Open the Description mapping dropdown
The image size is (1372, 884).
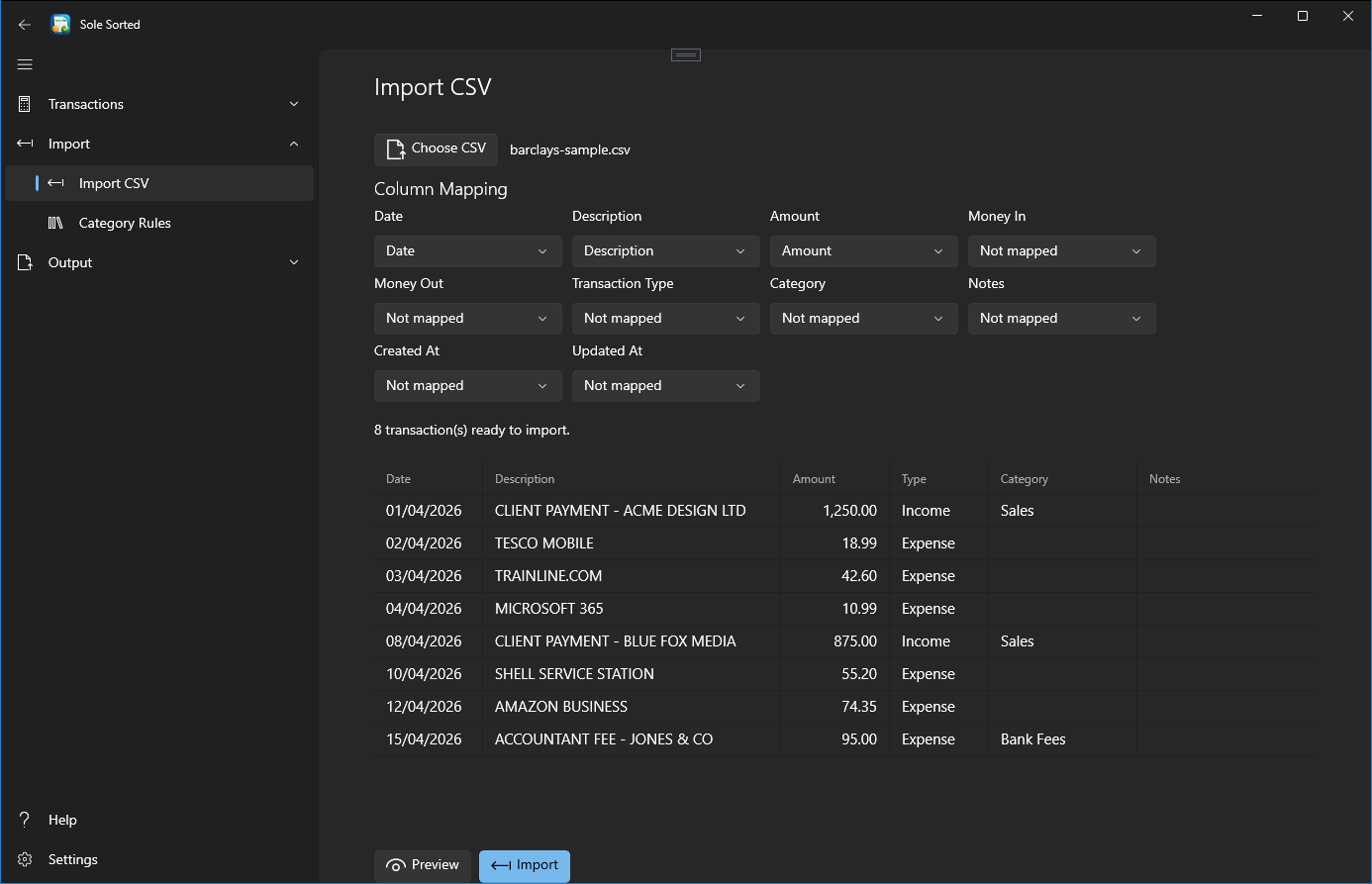[666, 251]
